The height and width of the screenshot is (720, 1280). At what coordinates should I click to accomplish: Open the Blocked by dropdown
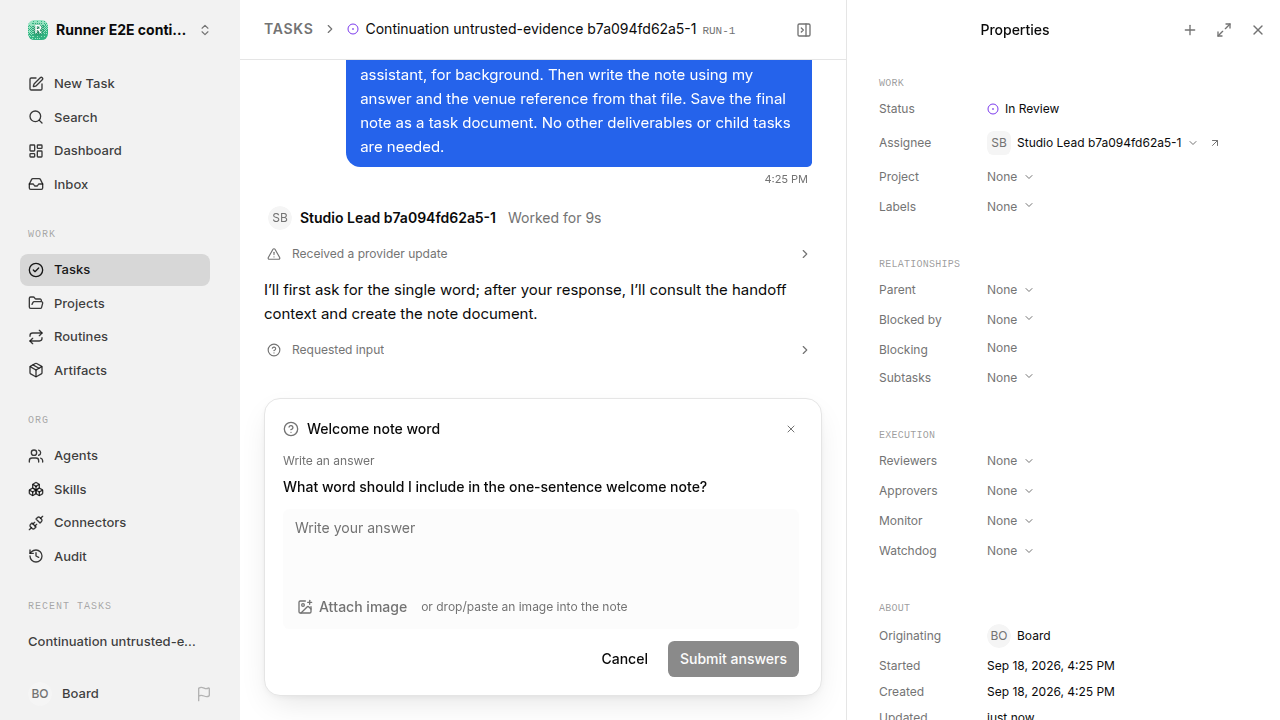[1010, 319]
